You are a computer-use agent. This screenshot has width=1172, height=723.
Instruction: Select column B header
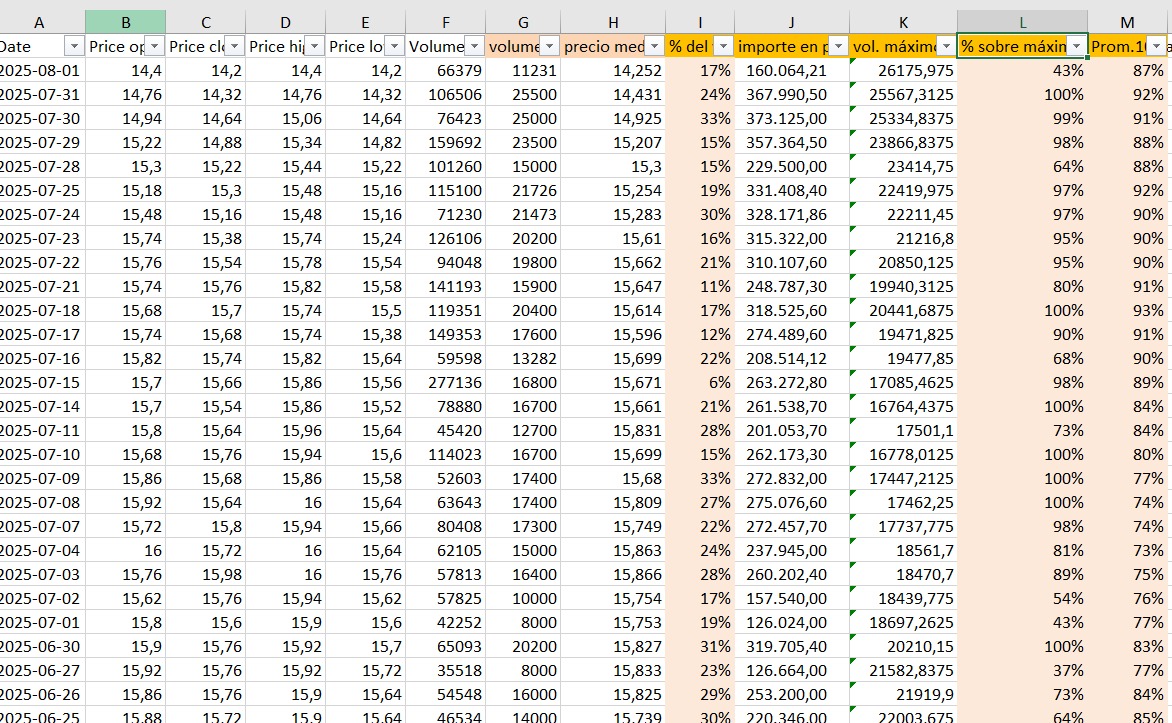tap(125, 22)
